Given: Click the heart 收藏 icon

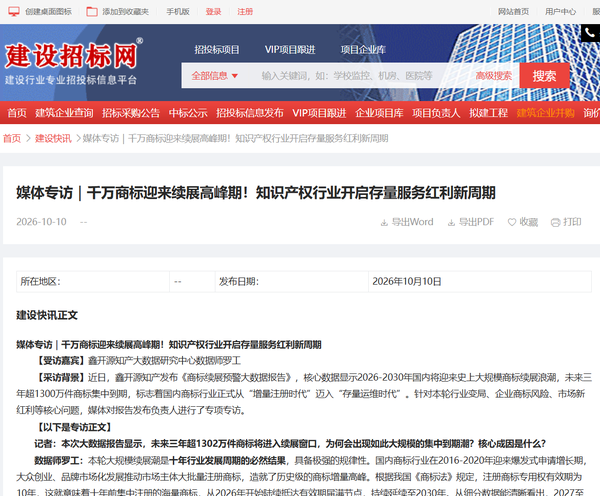Looking at the screenshot, I should (x=512, y=222).
